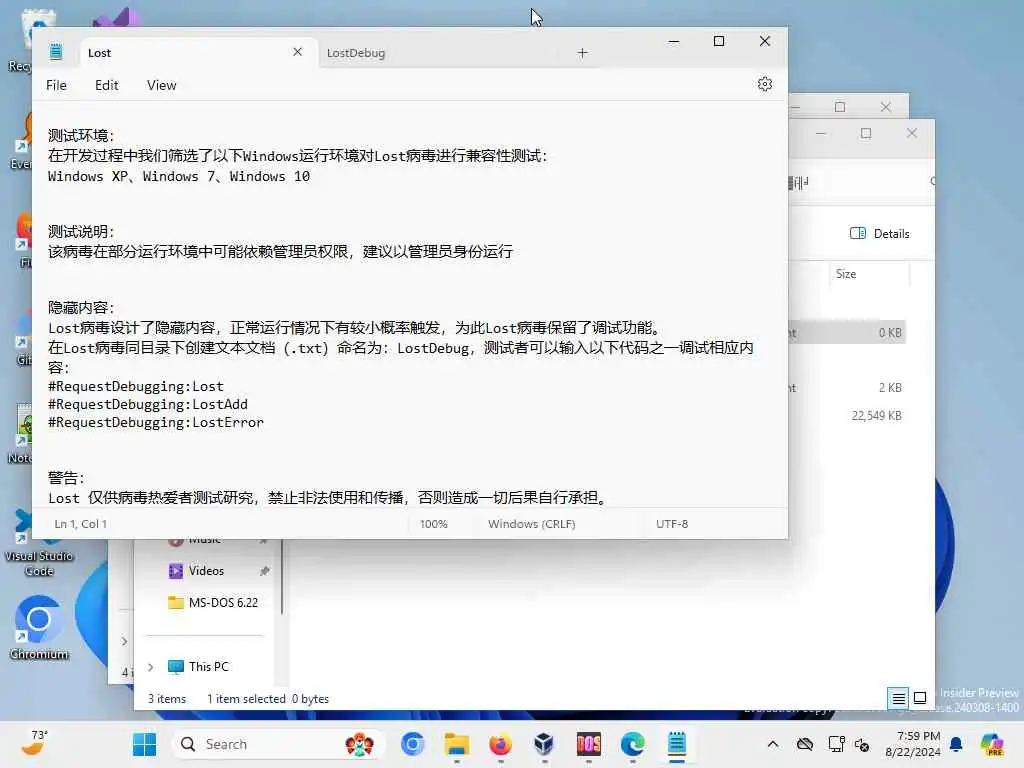Open File Explorer from the taskbar

click(x=456, y=744)
